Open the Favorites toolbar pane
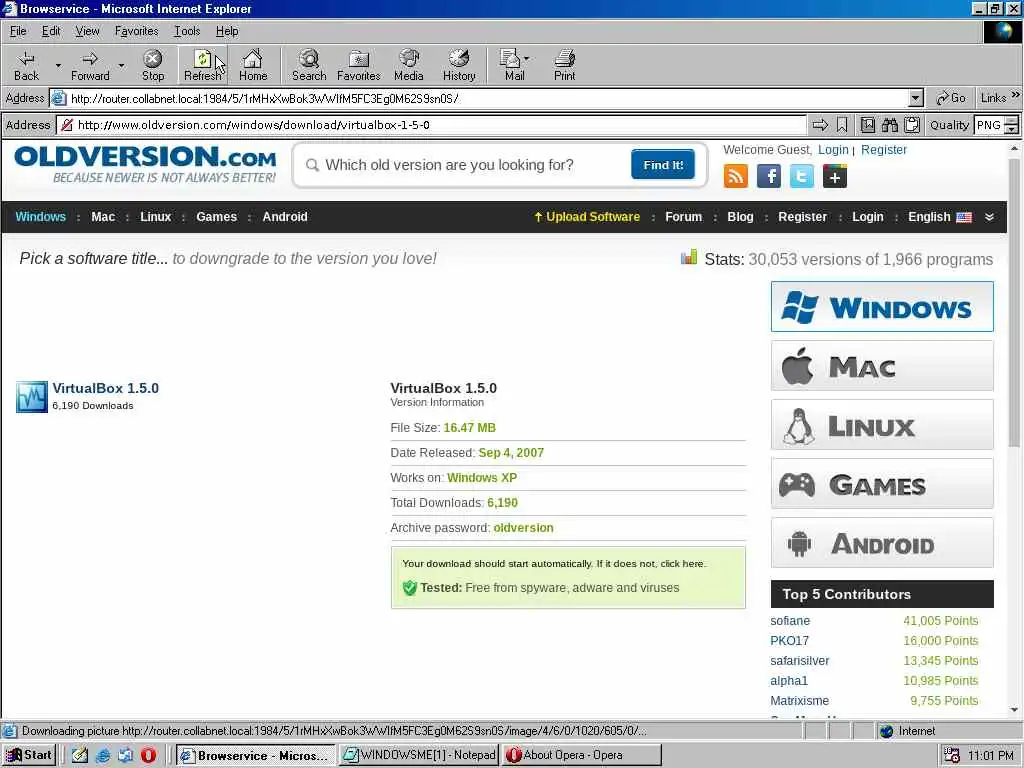The image size is (1024, 768). point(359,65)
